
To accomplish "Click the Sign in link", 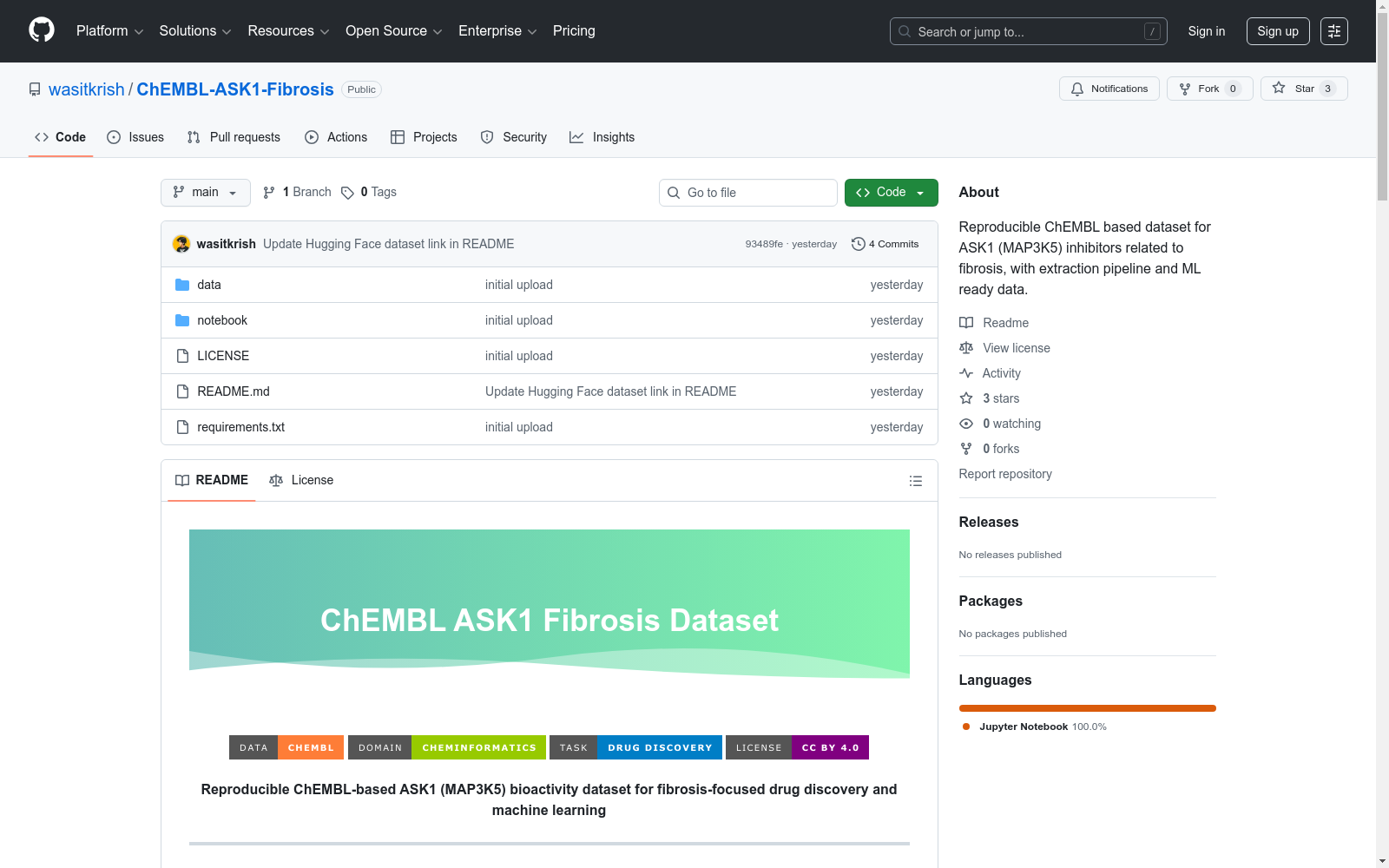I will (1207, 31).
